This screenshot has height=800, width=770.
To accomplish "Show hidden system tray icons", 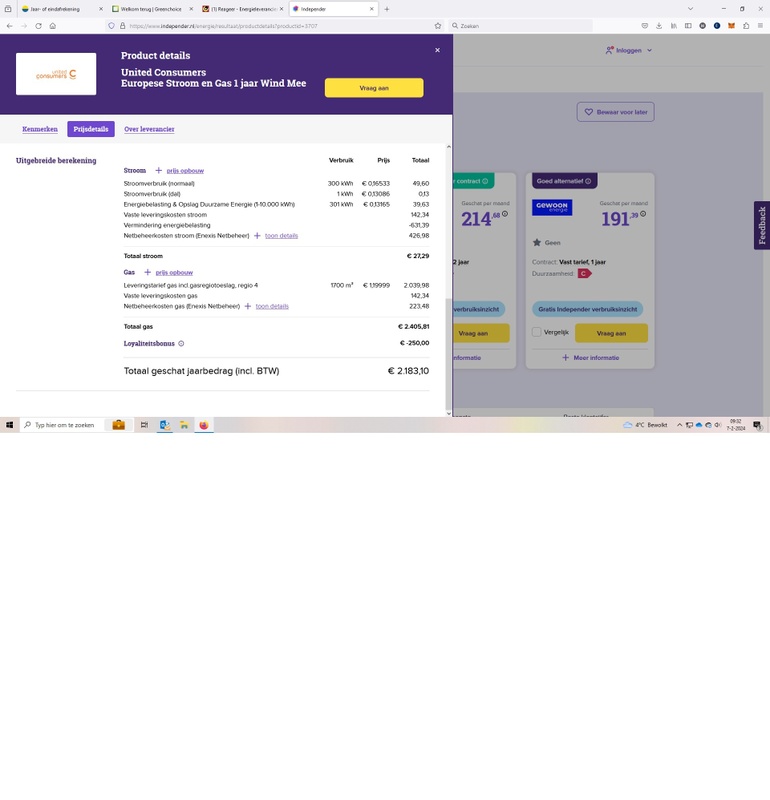I will [x=679, y=424].
